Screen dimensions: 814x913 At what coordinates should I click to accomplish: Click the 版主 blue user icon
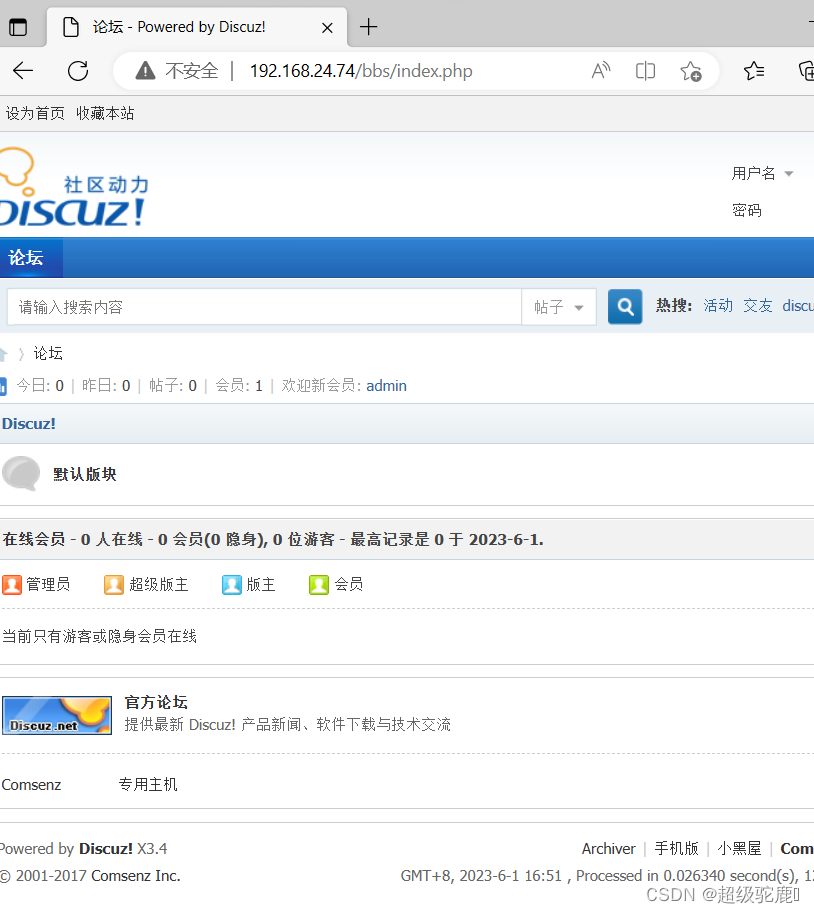[232, 585]
